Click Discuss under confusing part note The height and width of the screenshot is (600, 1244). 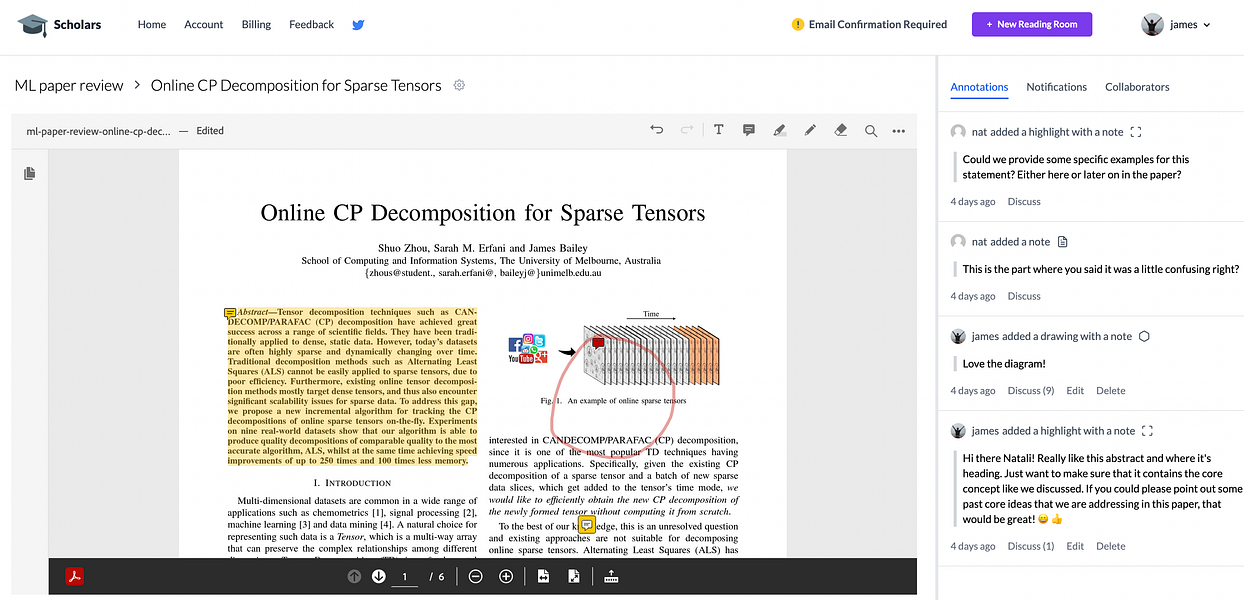1024,296
